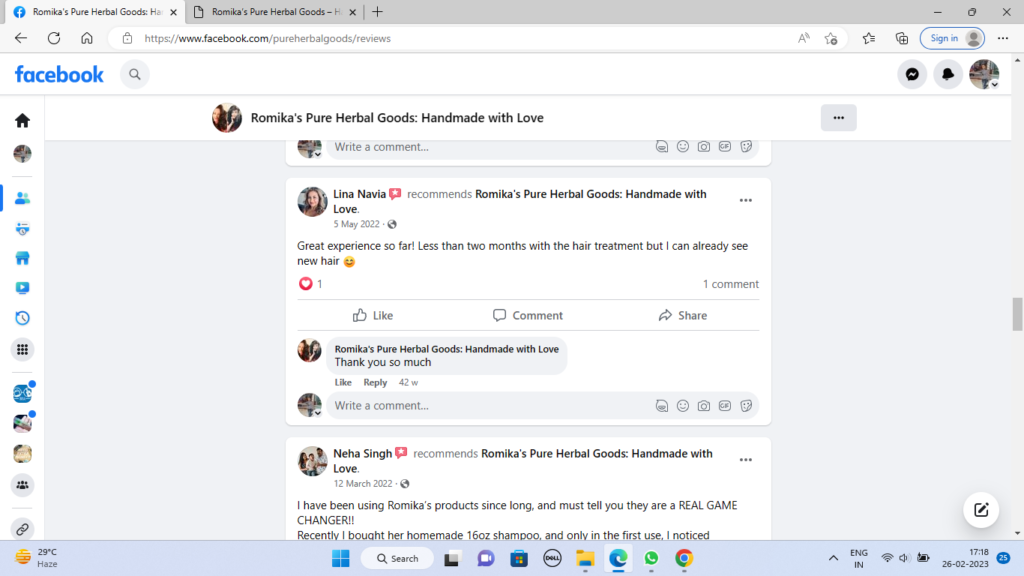This screenshot has height=576, width=1024.
Task: Open 12 March 2022 post date link
Action: tap(363, 484)
